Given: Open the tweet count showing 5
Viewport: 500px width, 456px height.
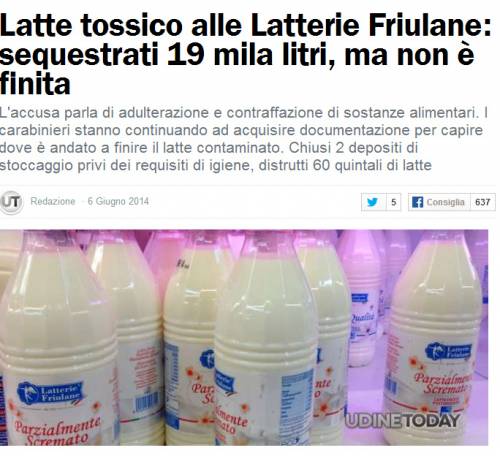Looking at the screenshot, I should pos(394,202).
